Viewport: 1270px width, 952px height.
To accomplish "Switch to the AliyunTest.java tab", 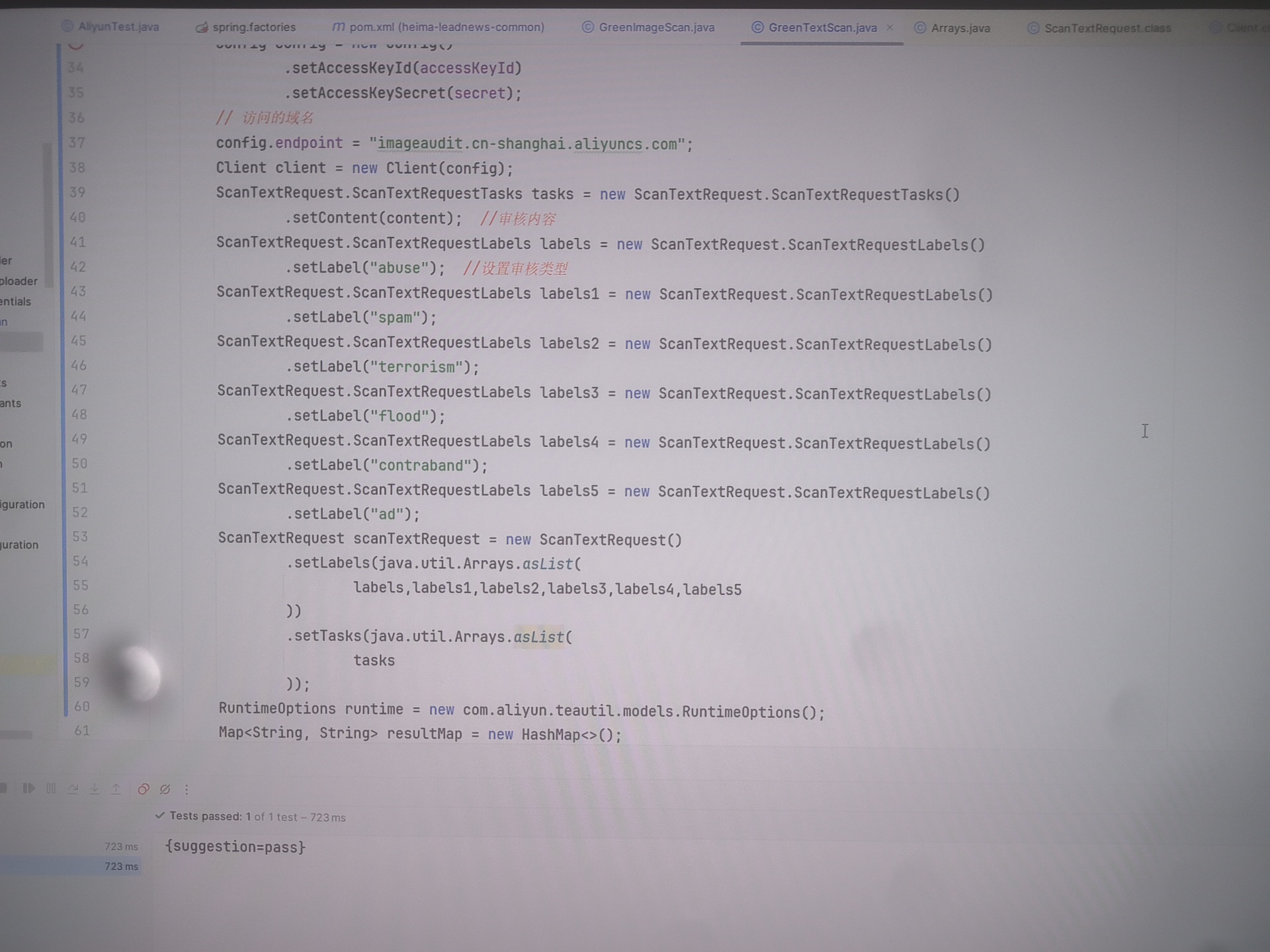I will tap(111, 26).
